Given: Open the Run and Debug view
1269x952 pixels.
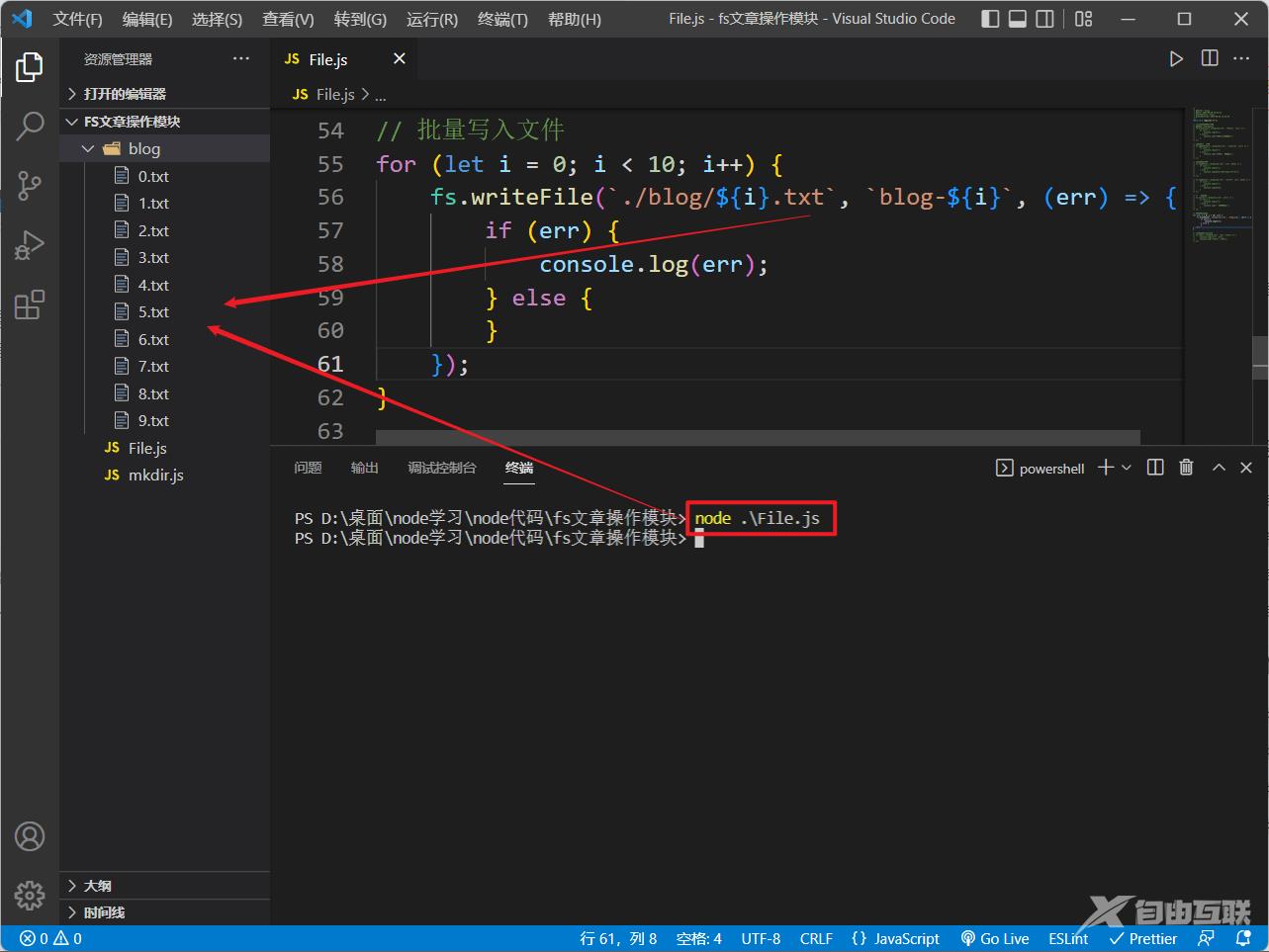Looking at the screenshot, I should (x=30, y=244).
